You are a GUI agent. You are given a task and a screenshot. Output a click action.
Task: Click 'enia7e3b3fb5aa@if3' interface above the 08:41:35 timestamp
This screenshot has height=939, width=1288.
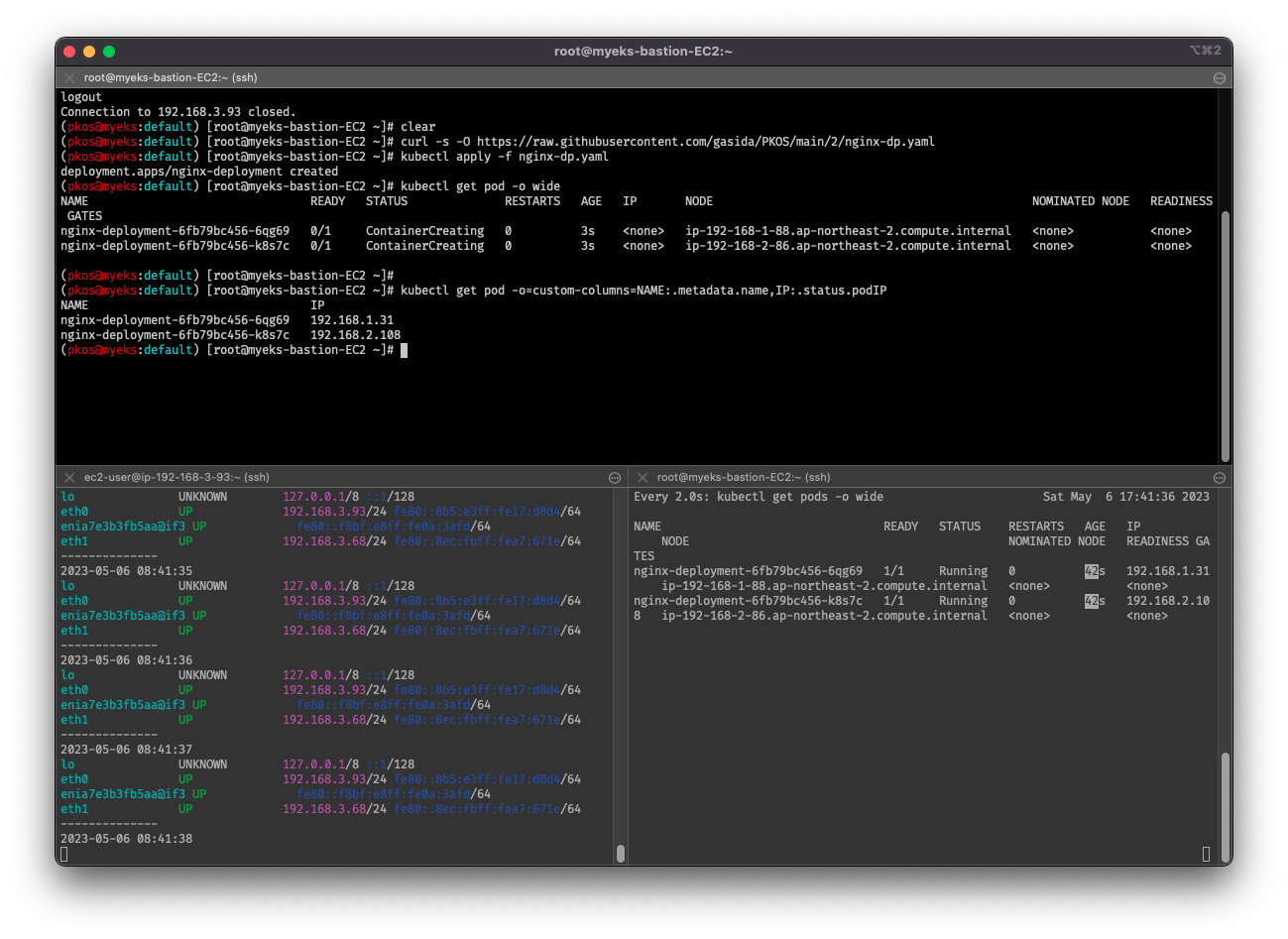pos(123,527)
